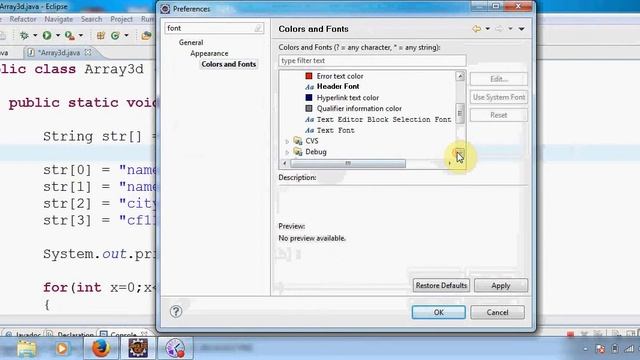Open the screen recorder taskbar icon
This screenshot has height=360, width=640.
pyautogui.click(x=175, y=348)
